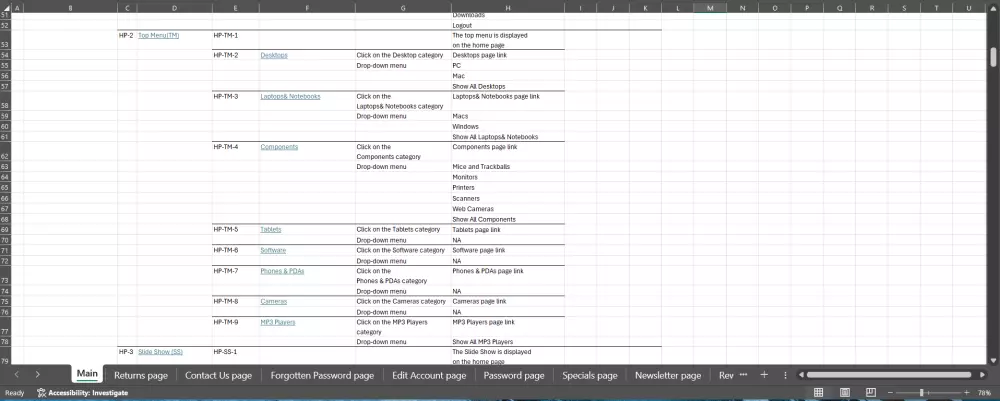This screenshot has height=401, width=1000.
Task: Open the Components link
Action: (279, 147)
